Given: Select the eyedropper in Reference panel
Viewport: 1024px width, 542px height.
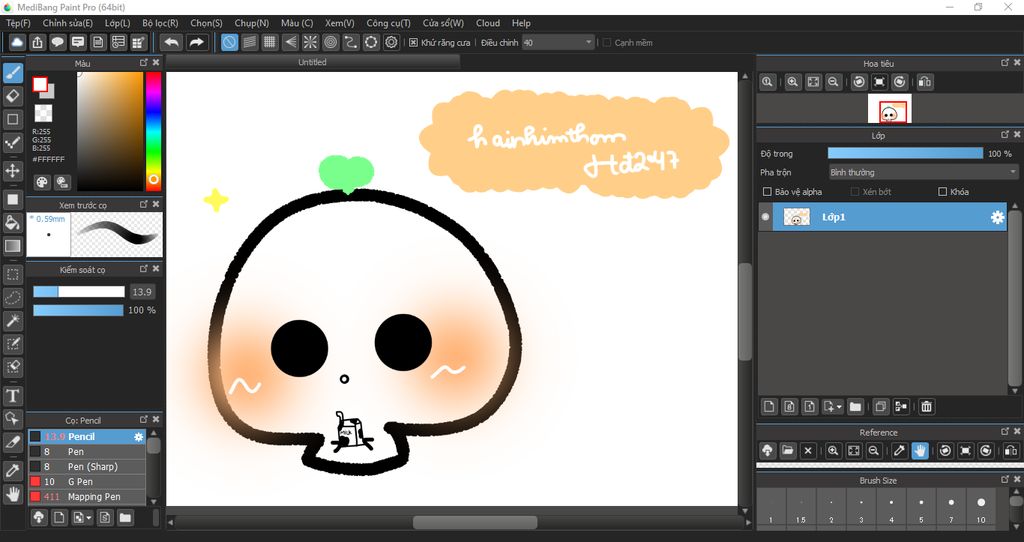Looking at the screenshot, I should pos(899,451).
